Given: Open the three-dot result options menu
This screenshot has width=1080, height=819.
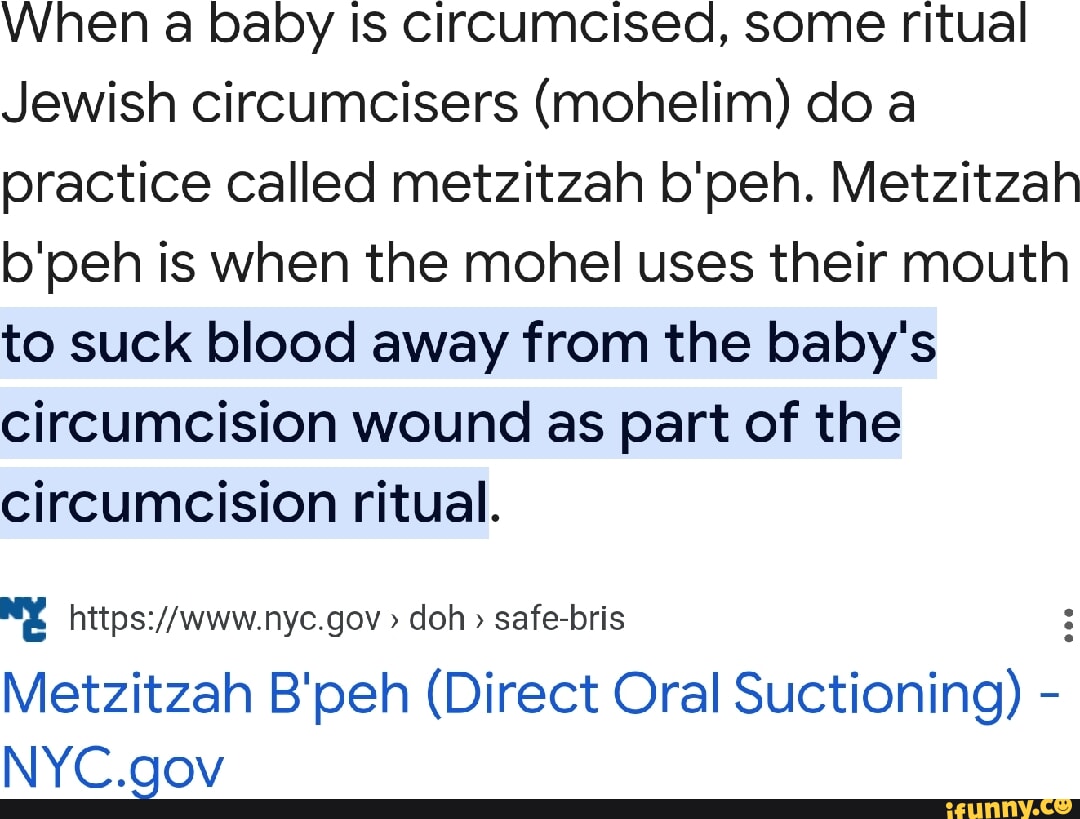Looking at the screenshot, I should pyautogui.click(x=1068, y=624).
